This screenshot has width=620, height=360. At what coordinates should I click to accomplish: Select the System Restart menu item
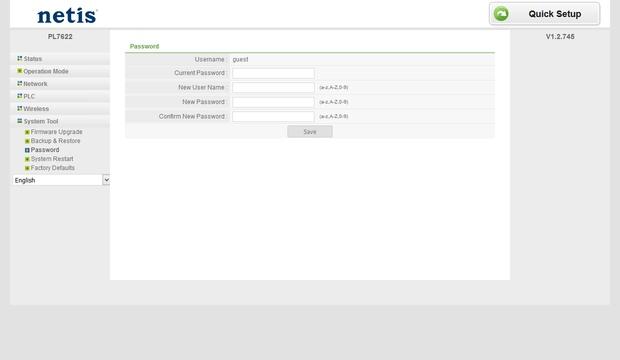click(52, 159)
